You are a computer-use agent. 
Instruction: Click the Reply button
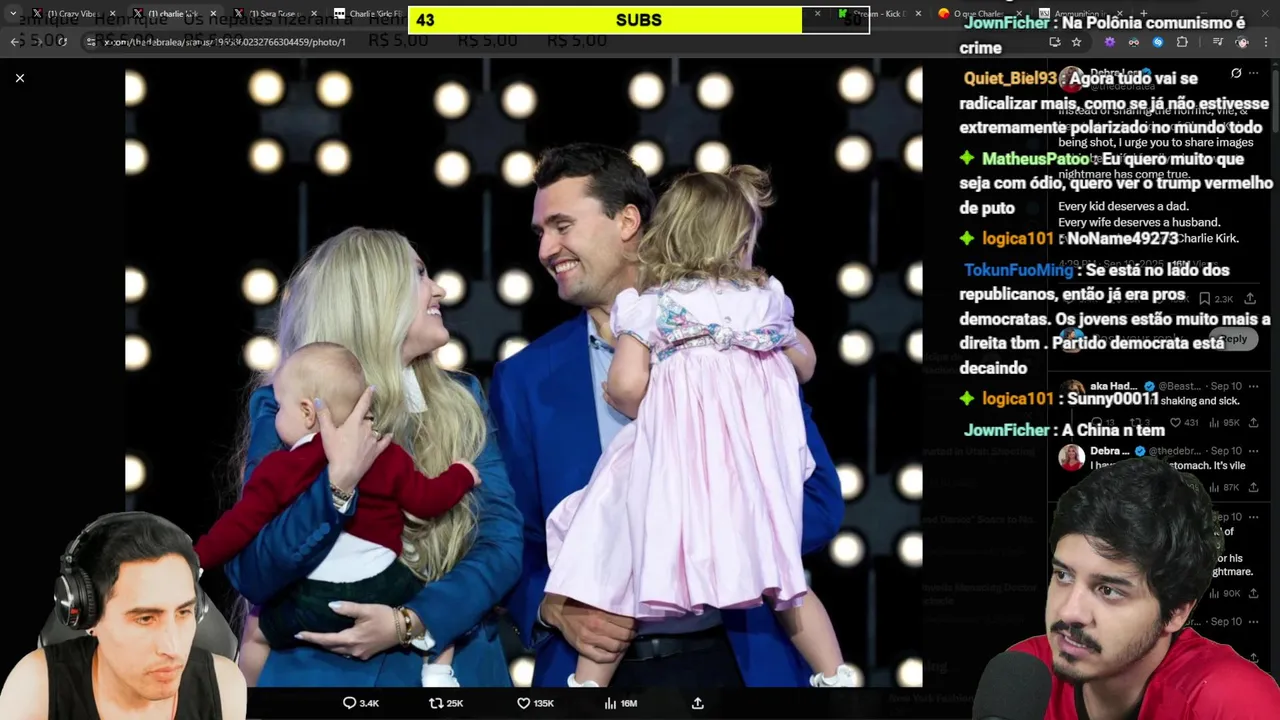(x=1234, y=339)
